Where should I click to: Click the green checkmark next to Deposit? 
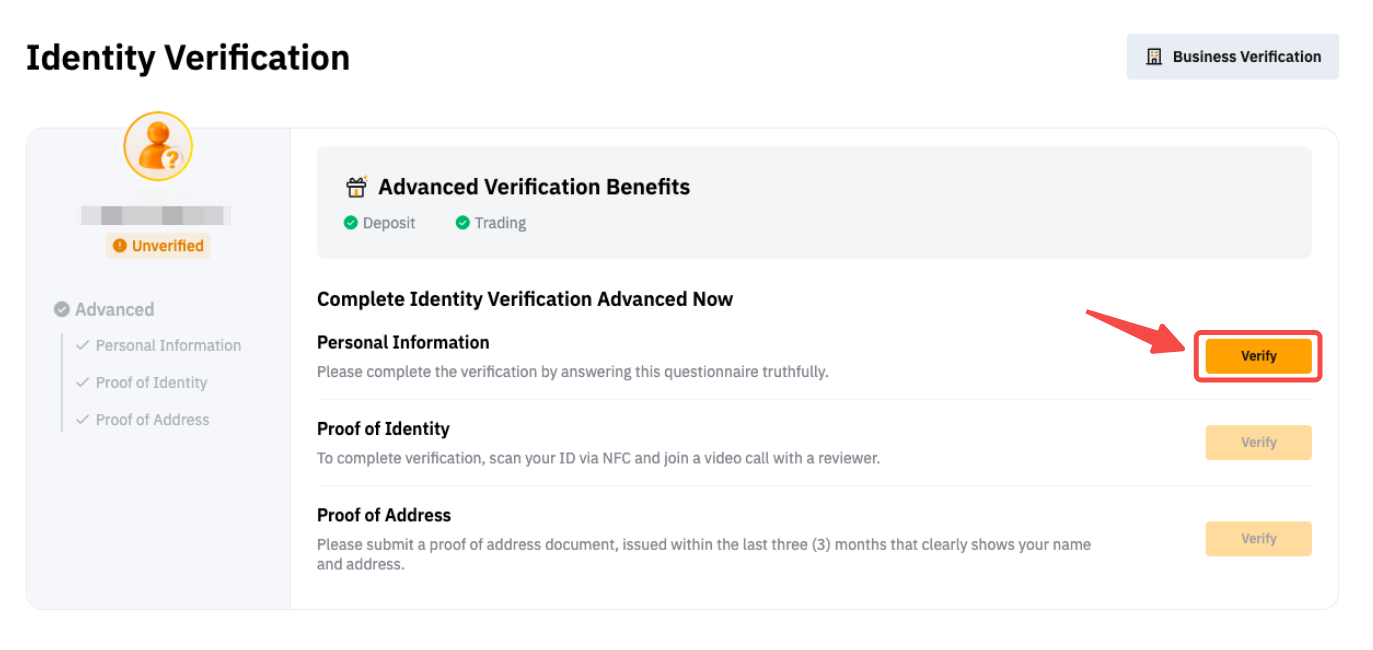(351, 223)
